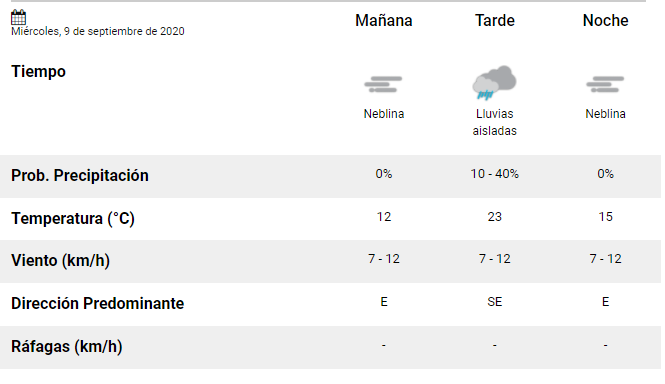Click the SE wind direction value
The height and width of the screenshot is (384, 665).
click(495, 302)
